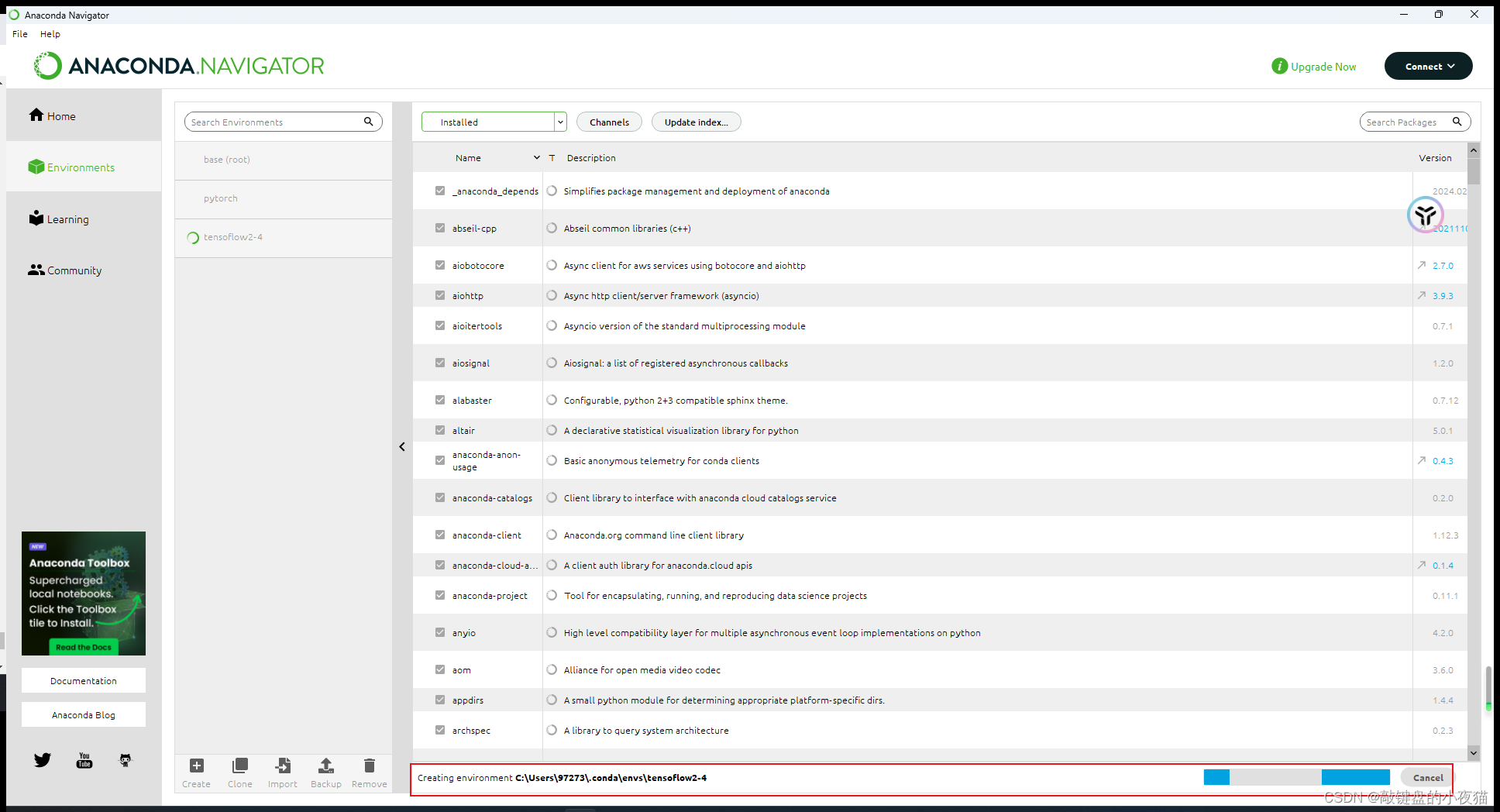
Task: Uncheck the aiobotocore package
Action: point(440,265)
